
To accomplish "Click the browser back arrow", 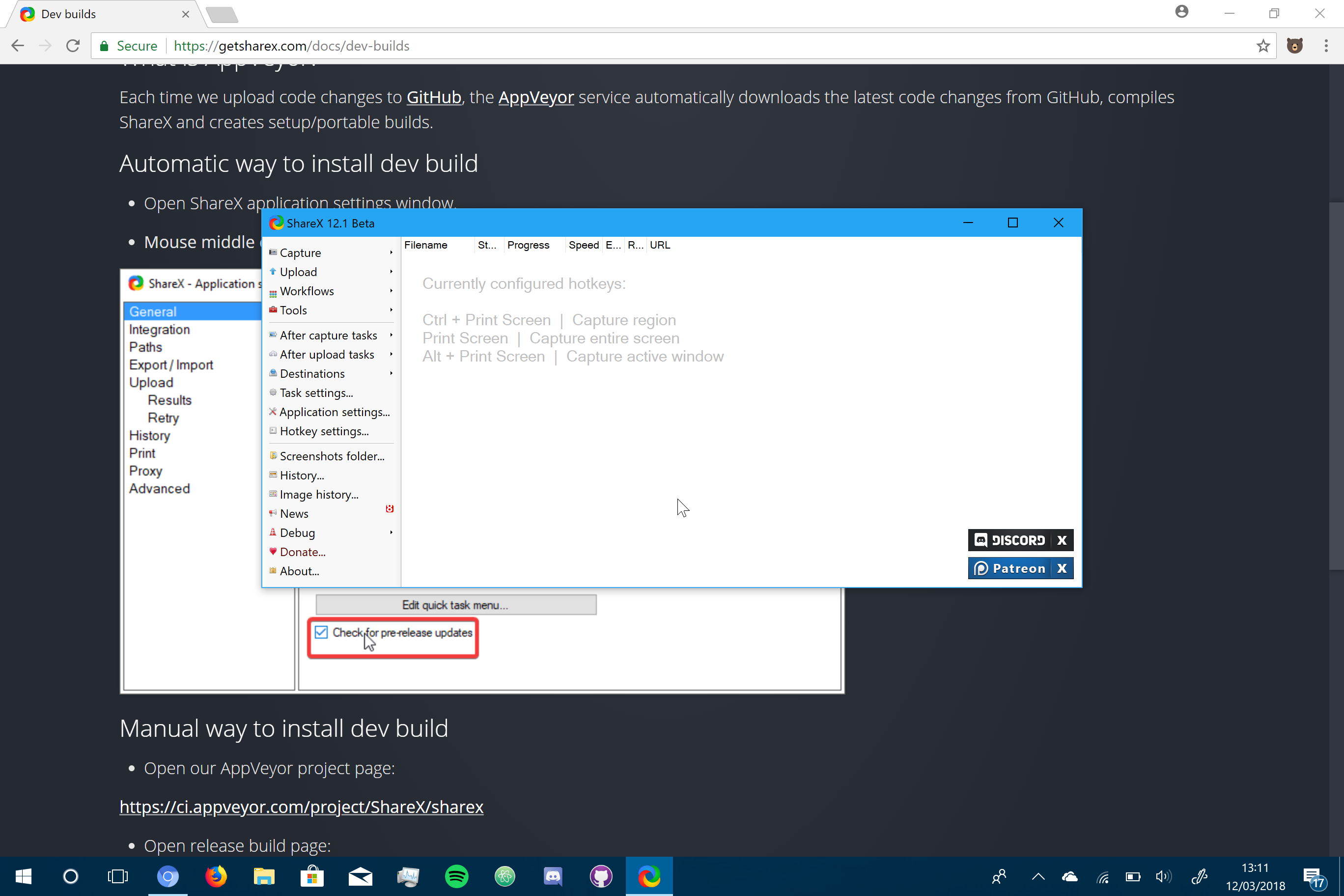I will (x=18, y=46).
